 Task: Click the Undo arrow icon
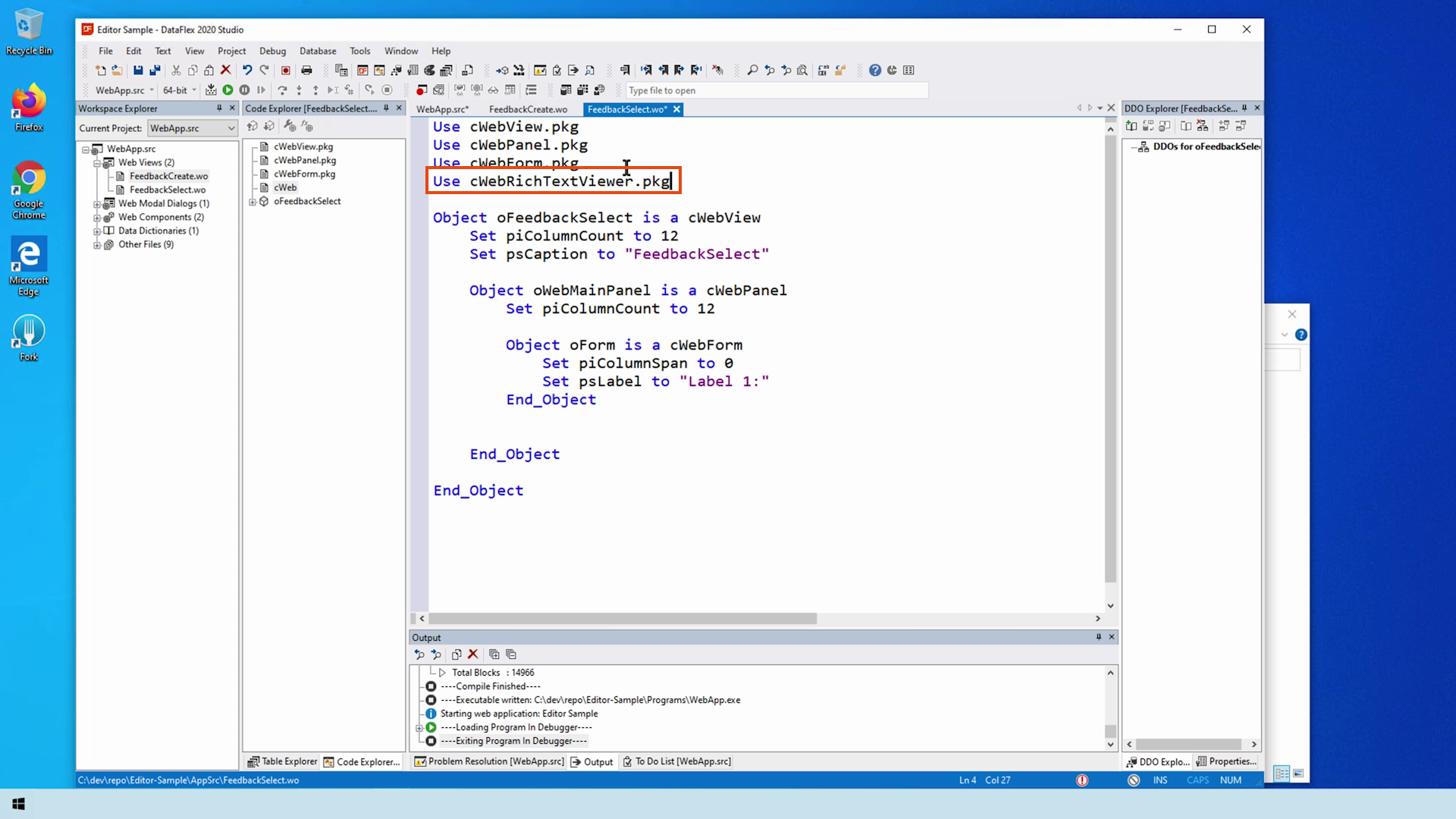[247, 71]
